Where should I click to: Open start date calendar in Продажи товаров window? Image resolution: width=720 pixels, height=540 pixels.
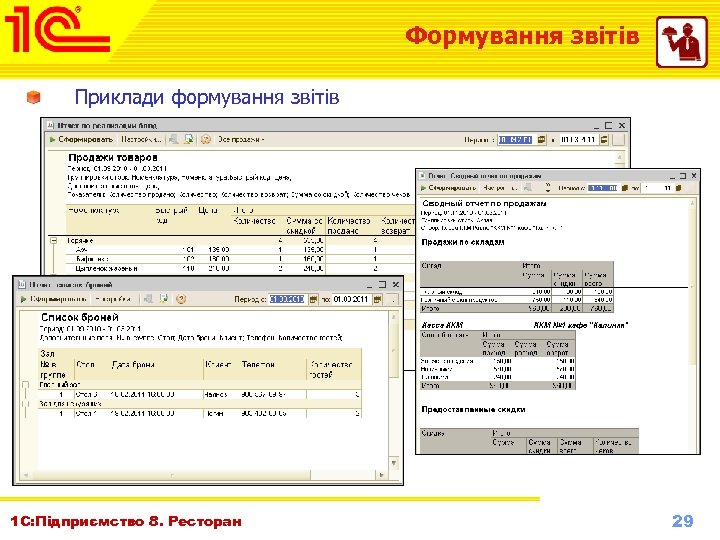541,140
